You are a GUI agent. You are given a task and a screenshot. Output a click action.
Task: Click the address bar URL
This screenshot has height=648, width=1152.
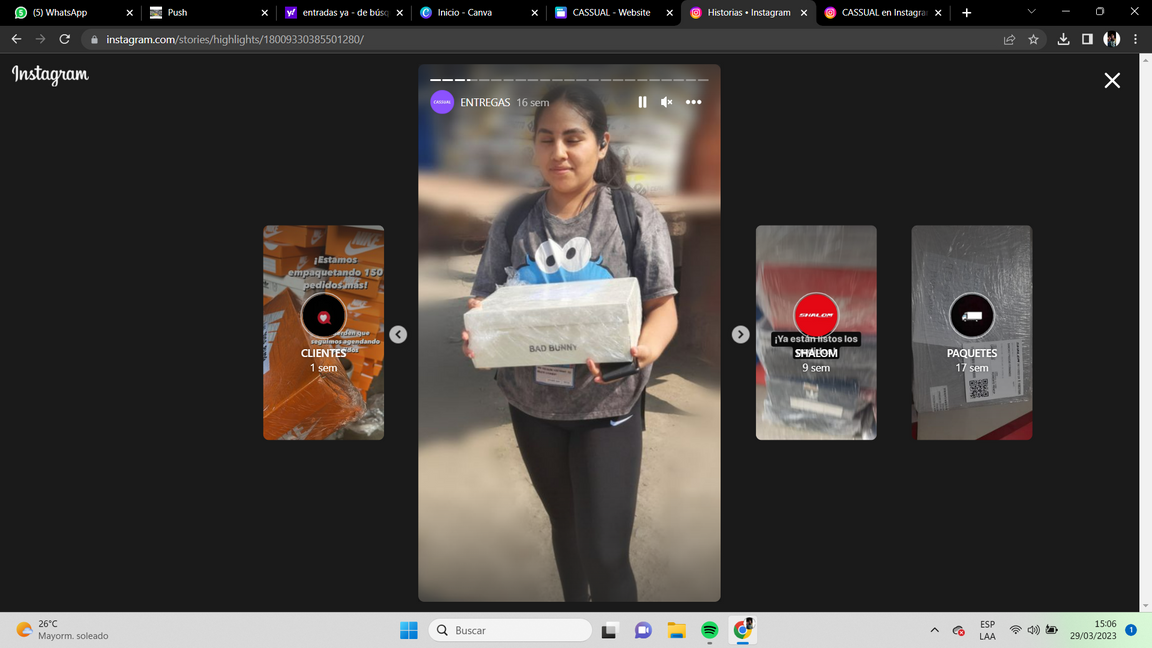[235, 39]
